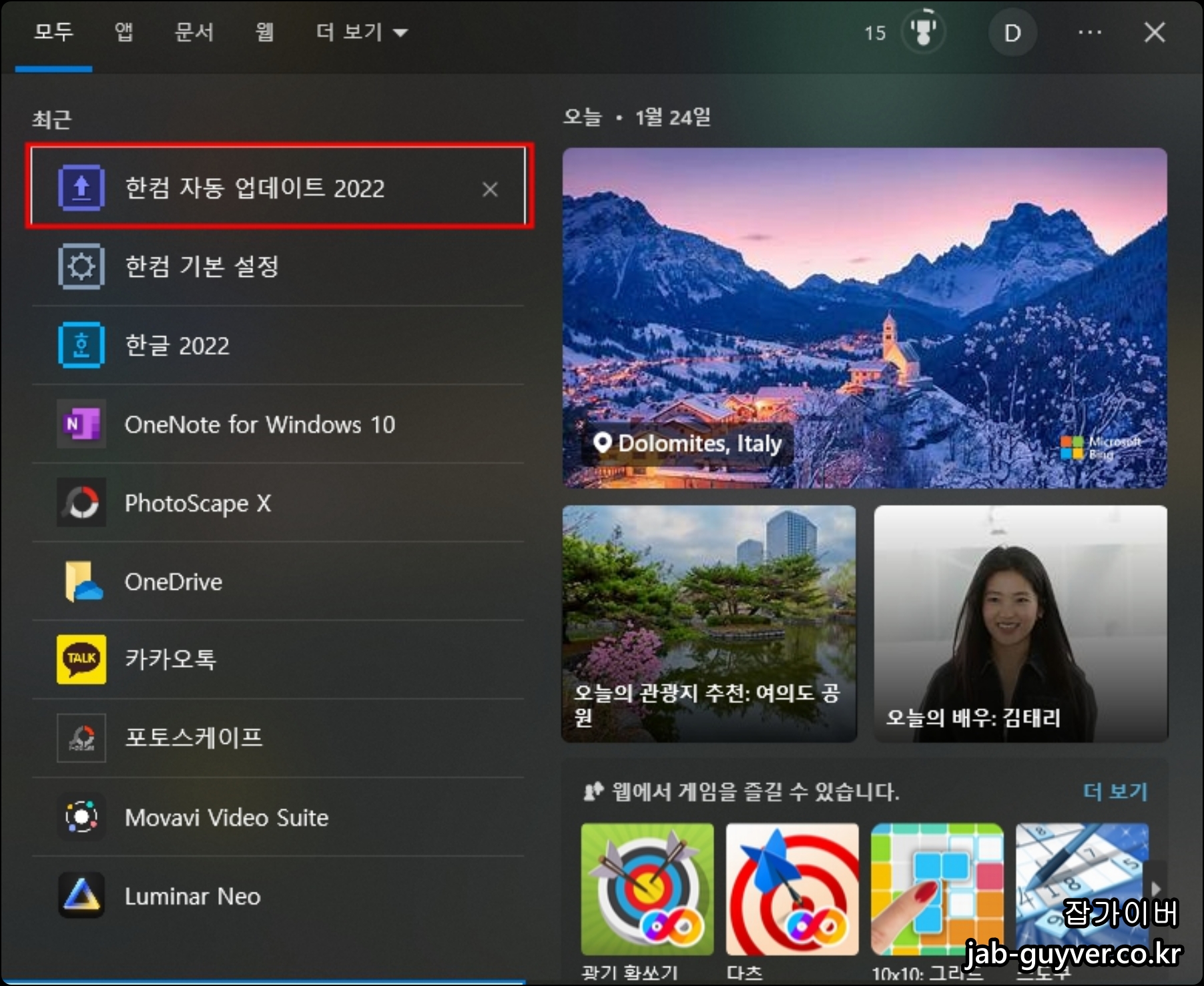Click the games carousel next arrow
The image size is (1204, 986).
tap(1157, 889)
